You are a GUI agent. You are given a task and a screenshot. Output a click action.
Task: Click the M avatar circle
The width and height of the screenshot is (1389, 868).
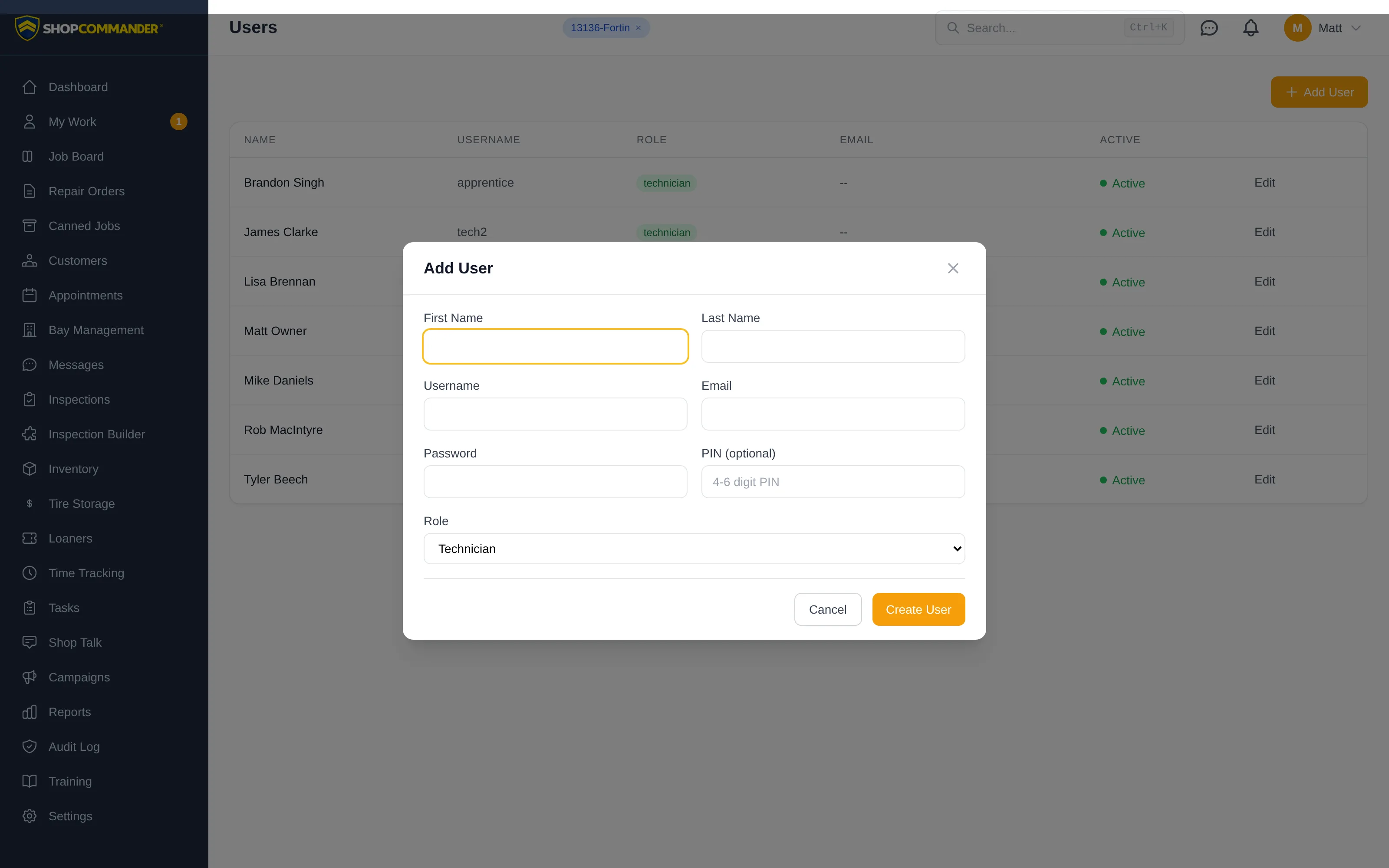click(x=1297, y=28)
